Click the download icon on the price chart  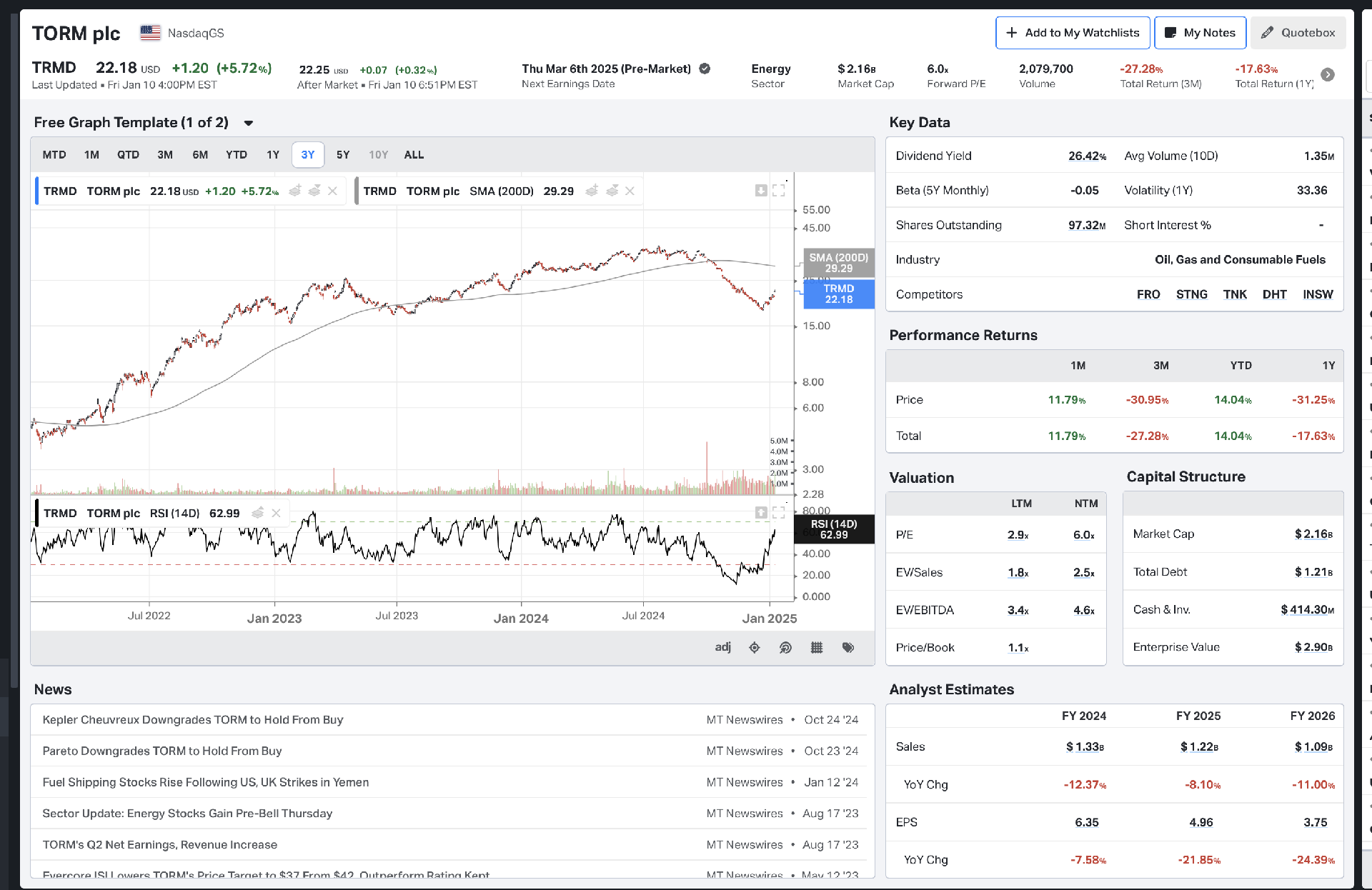761,191
